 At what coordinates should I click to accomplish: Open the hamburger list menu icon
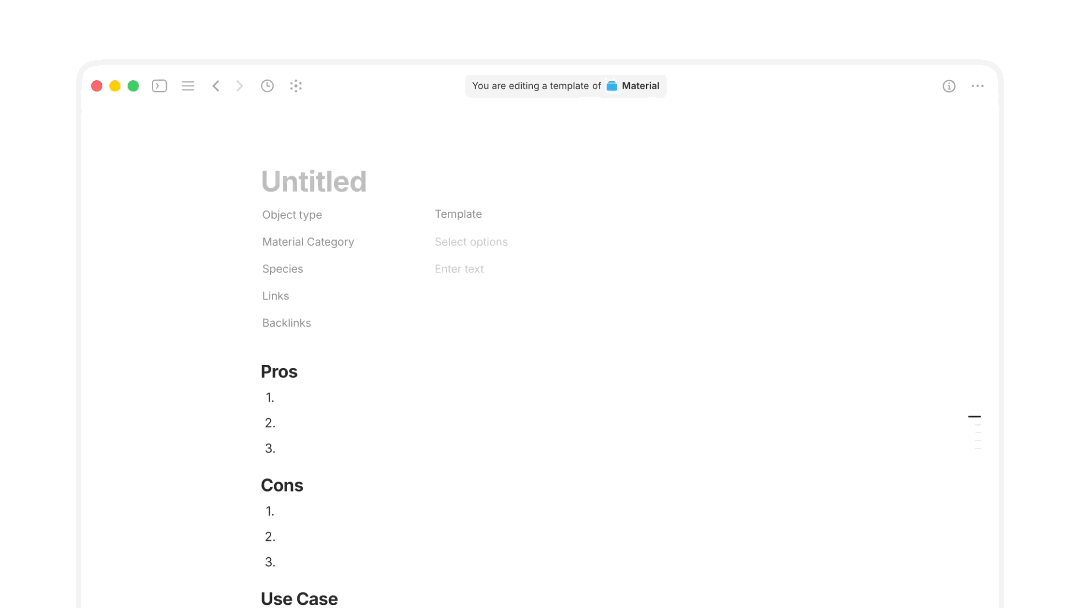point(188,86)
